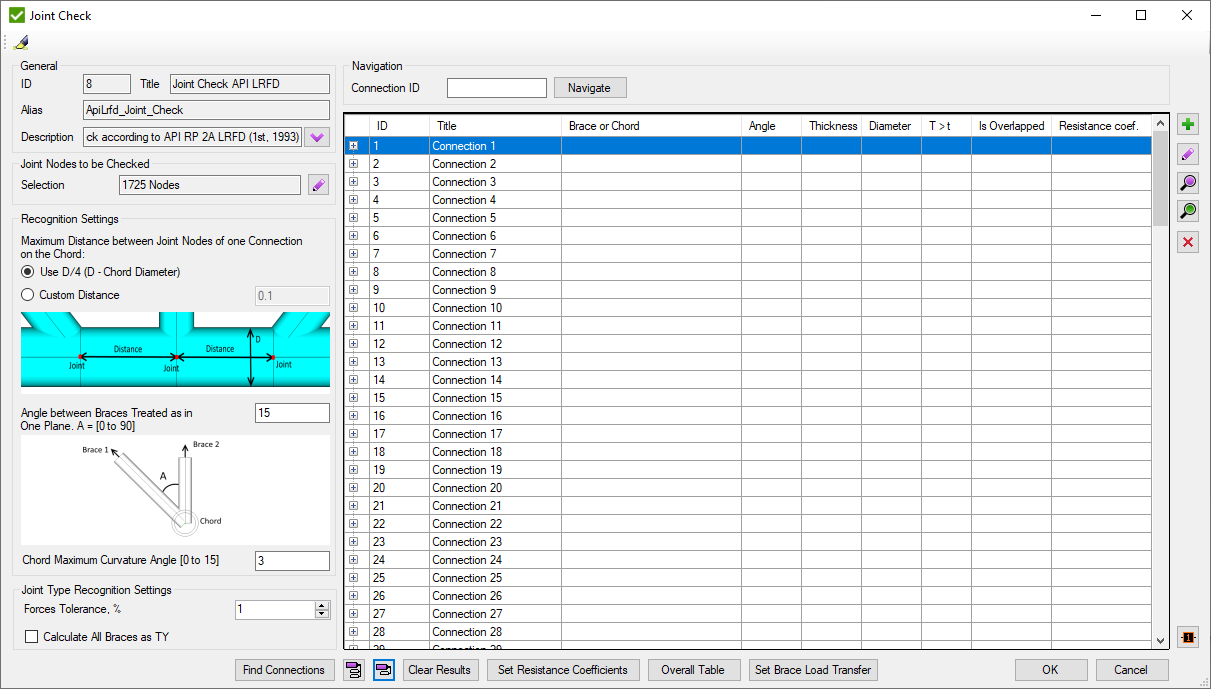Viewport: 1211px width, 689px height.
Task: Click the red X delete connection icon
Action: (x=1188, y=242)
